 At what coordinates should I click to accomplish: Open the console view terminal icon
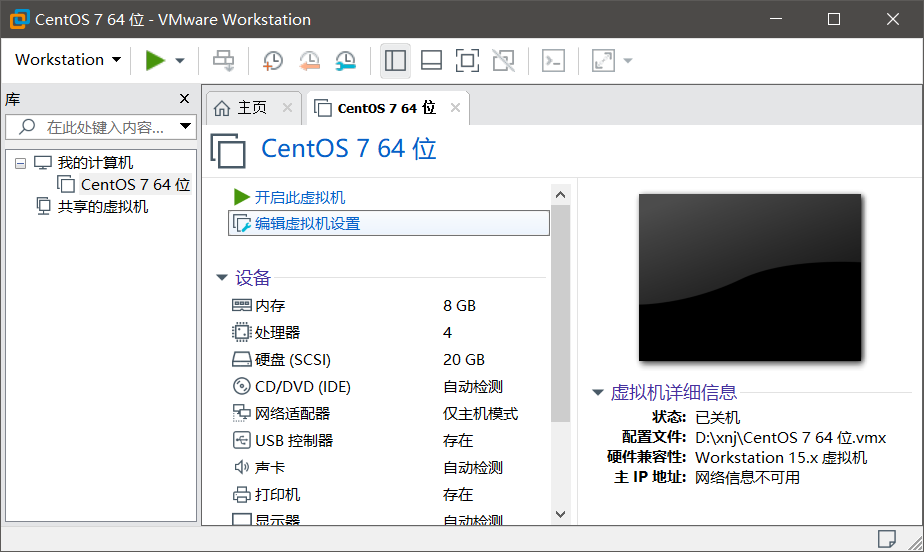point(553,60)
